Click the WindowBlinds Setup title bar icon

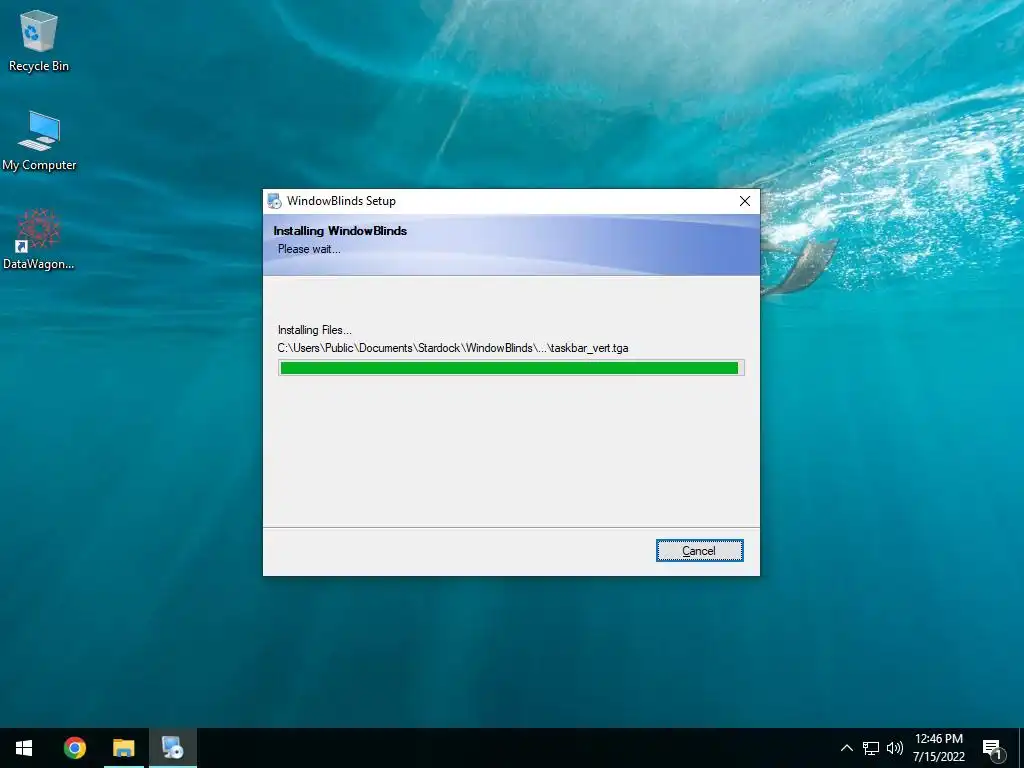click(275, 201)
